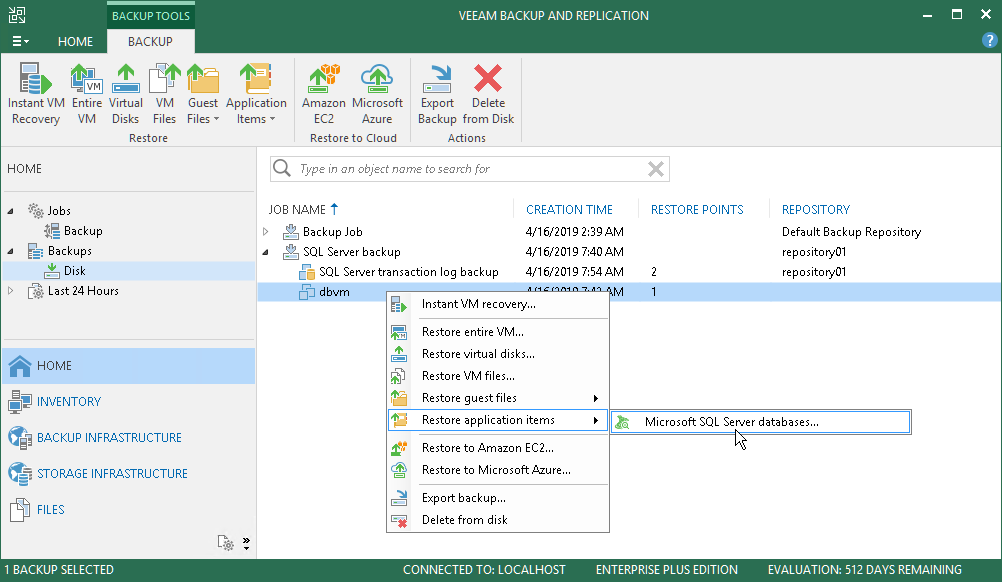
Task: Open VM Files restore ribbon icon
Action: click(x=164, y=94)
